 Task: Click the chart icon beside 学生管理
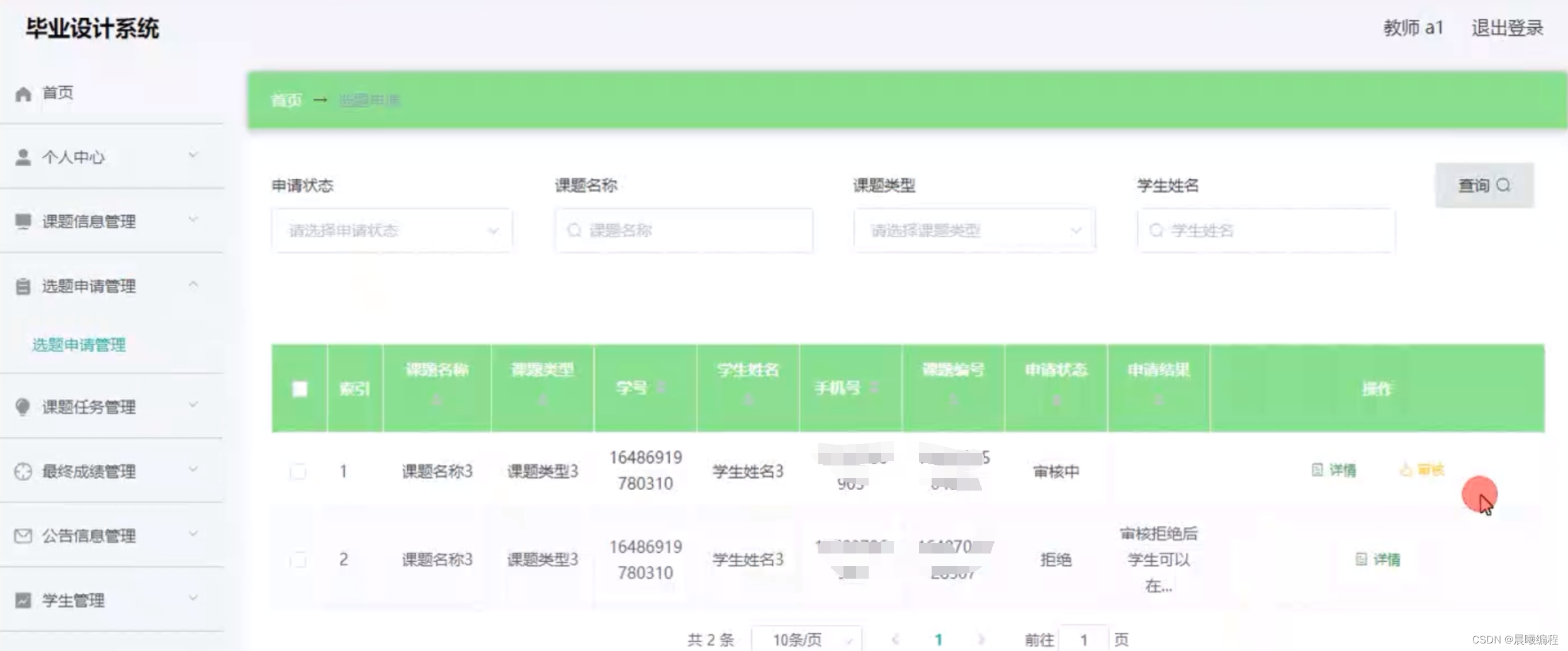tap(23, 600)
